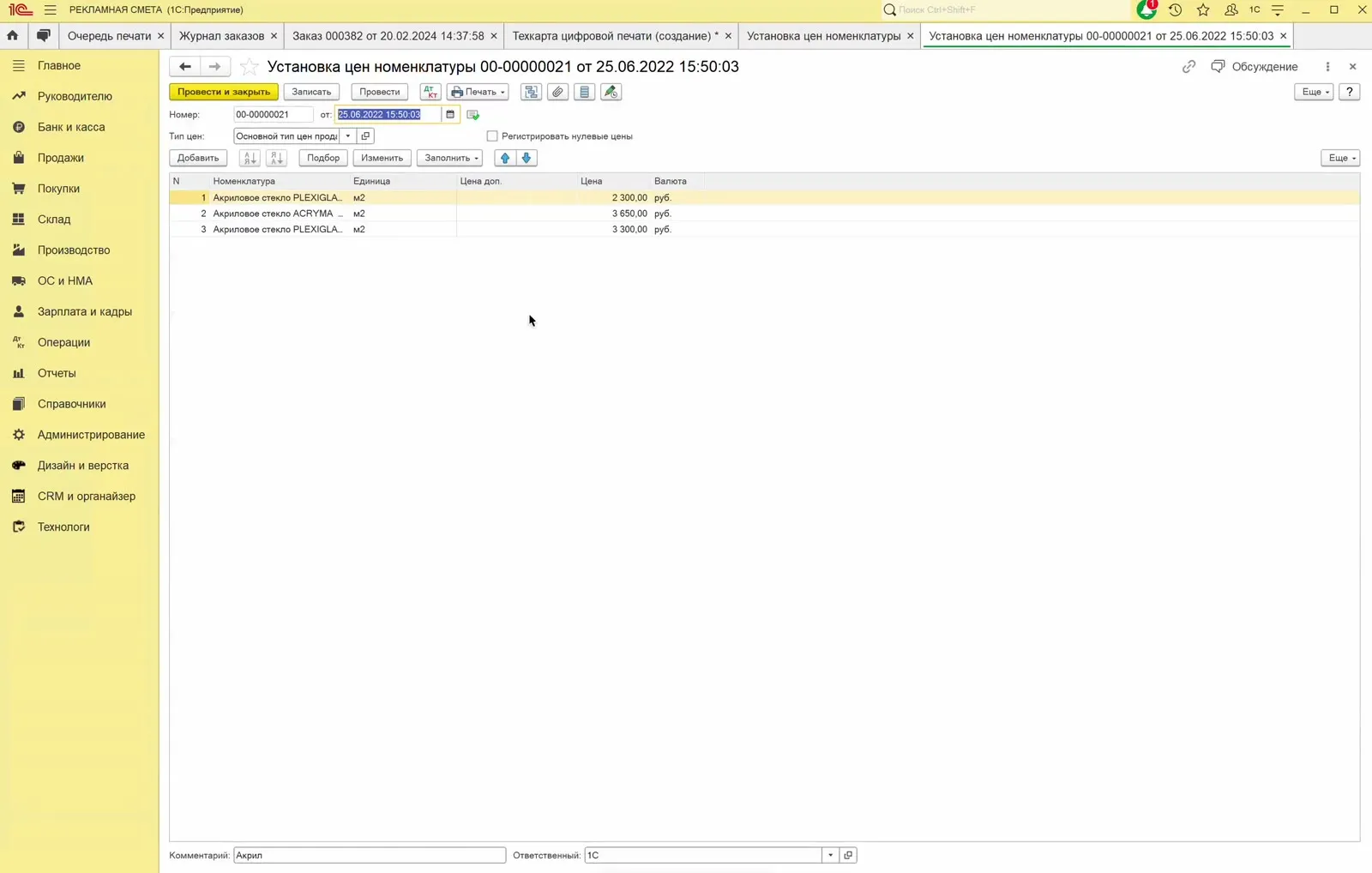Click Записать button
This screenshot has height=873, width=1372.
311,92
